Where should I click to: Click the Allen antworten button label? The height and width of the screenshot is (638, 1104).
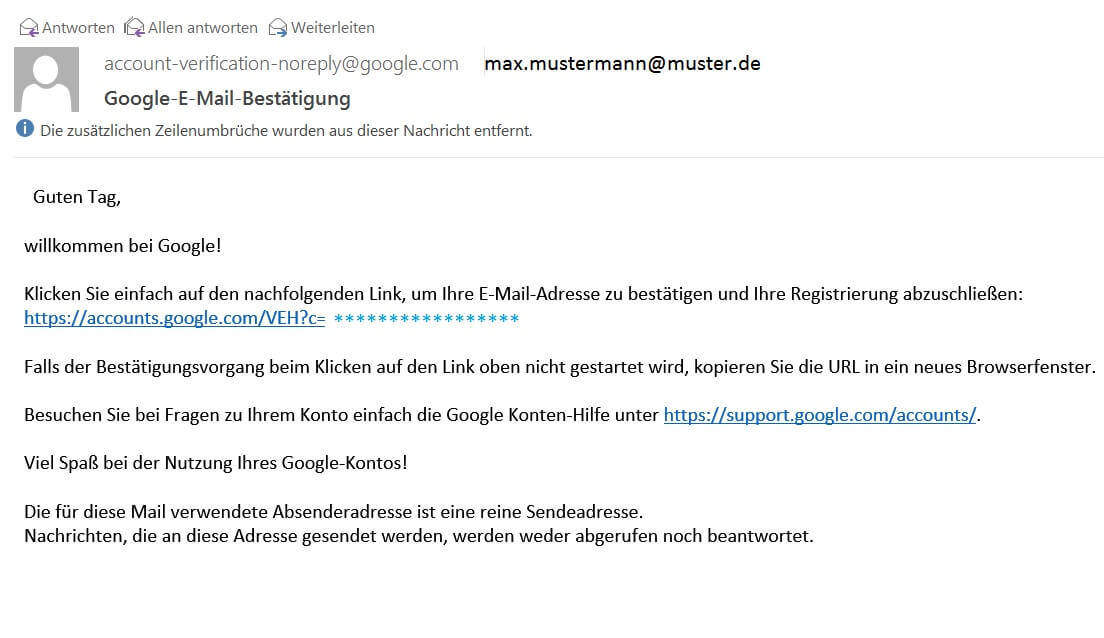[203, 27]
